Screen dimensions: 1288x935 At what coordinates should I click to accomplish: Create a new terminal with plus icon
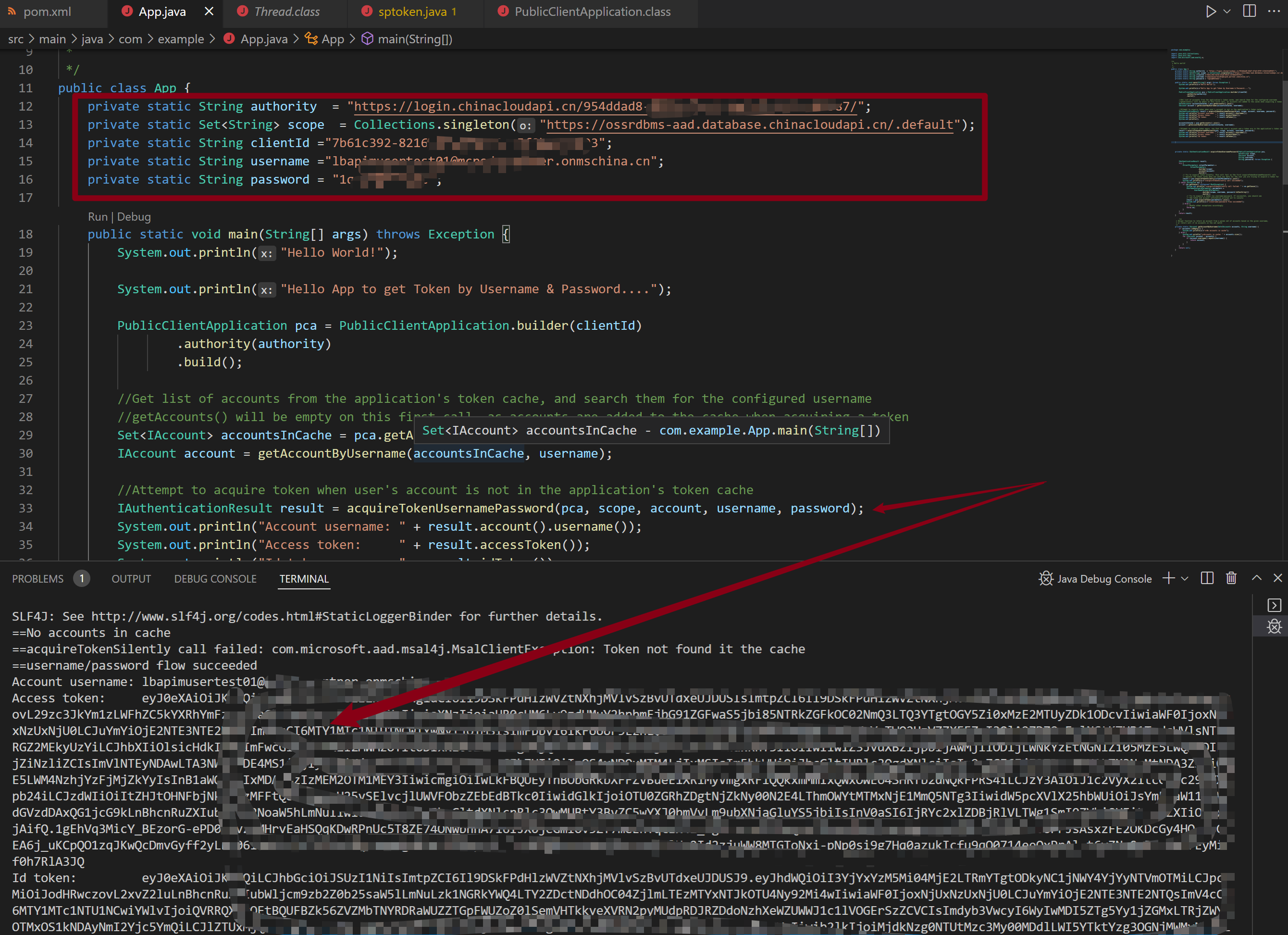[1168, 578]
